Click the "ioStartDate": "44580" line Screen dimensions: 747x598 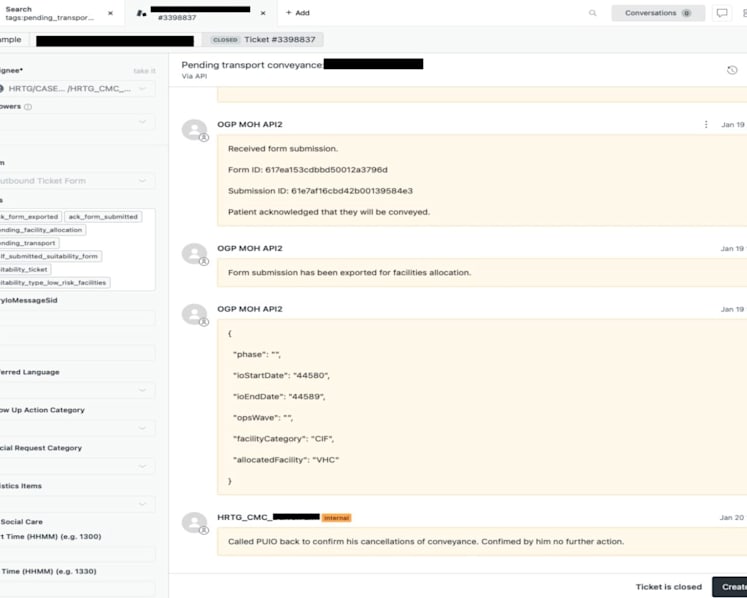click(x=281, y=375)
